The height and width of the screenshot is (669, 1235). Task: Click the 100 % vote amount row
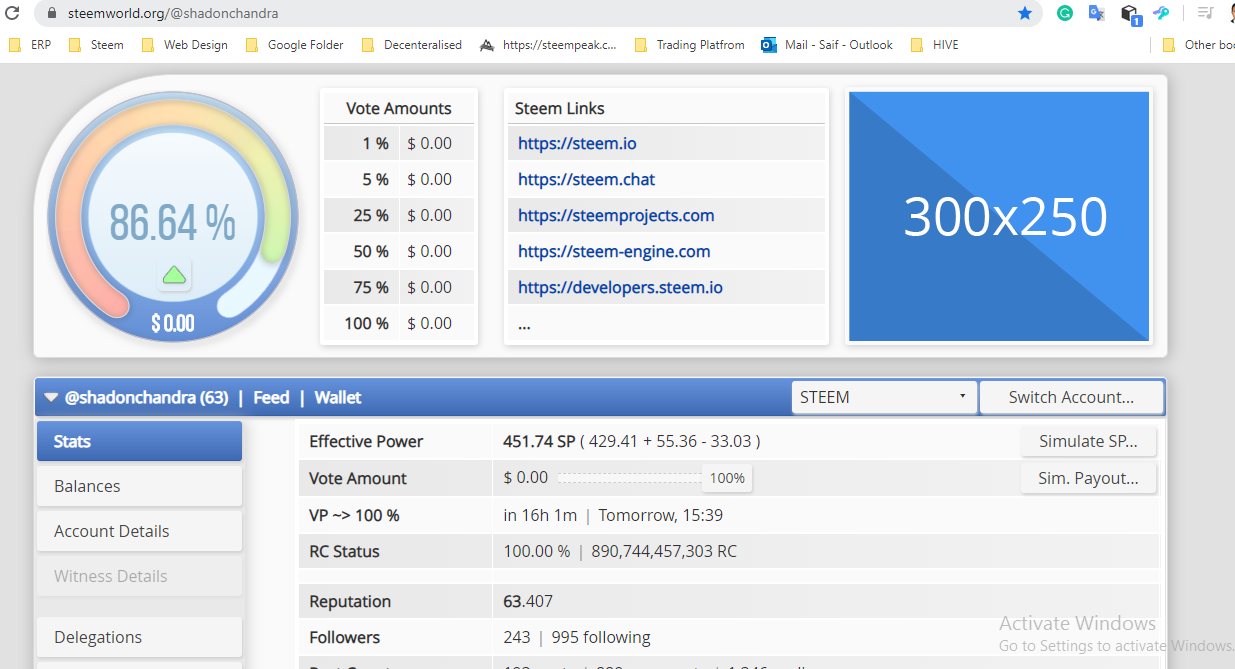399,323
